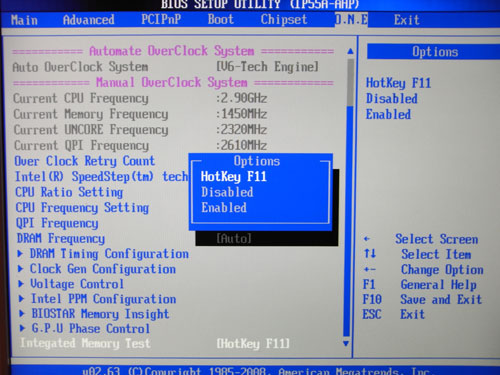Viewport: 500px width, 375px height.
Task: Click Current Memory Frequency label
Action: click(x=91, y=114)
